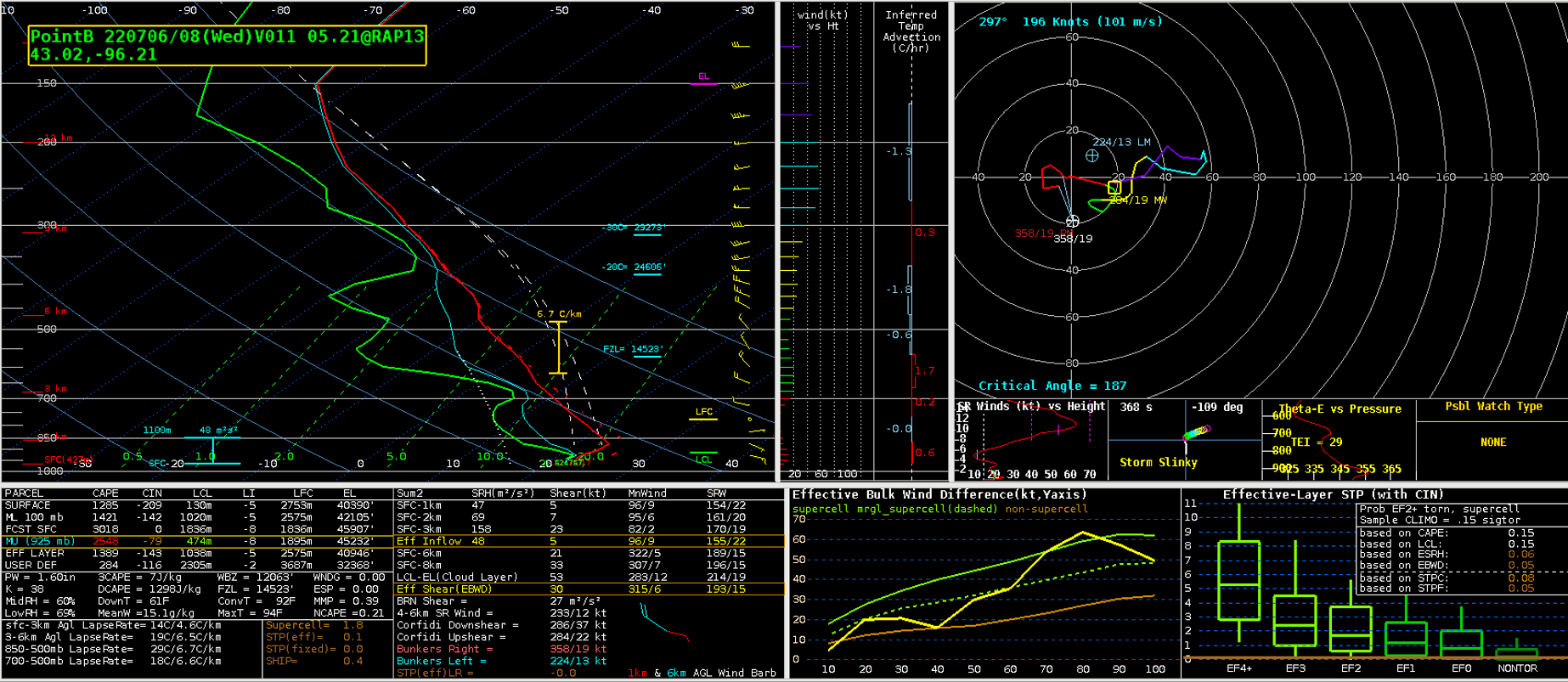Click the 'ConvT = 92F' value
This screenshot has height=682, width=1568.
click(x=257, y=600)
